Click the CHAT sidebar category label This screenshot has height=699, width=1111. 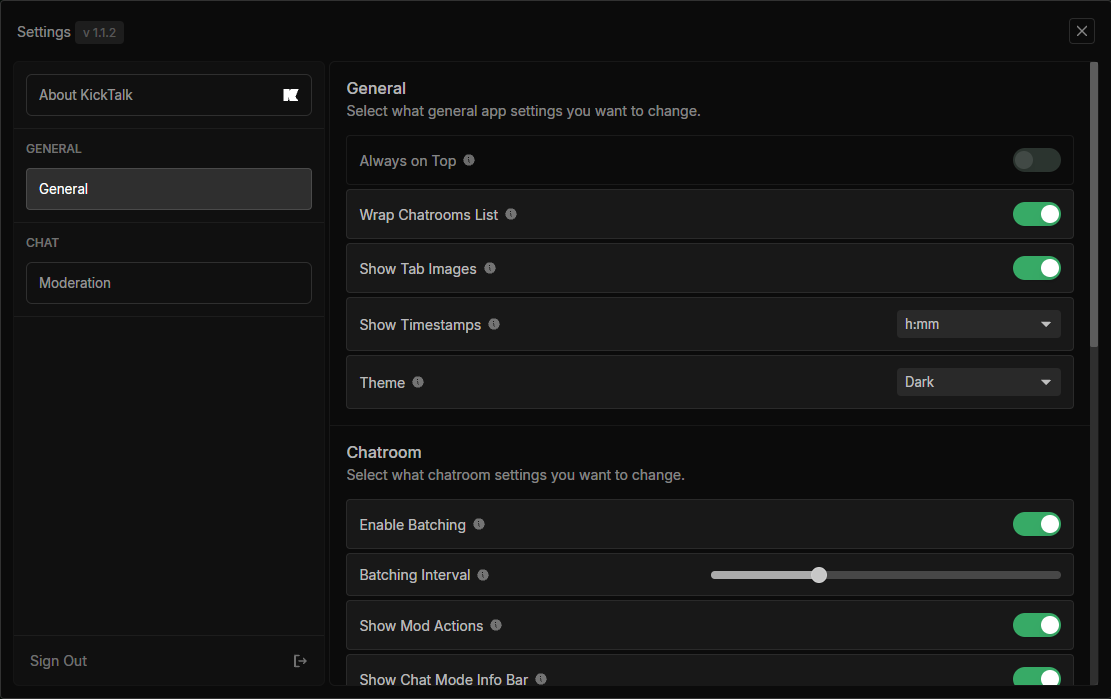(x=43, y=243)
